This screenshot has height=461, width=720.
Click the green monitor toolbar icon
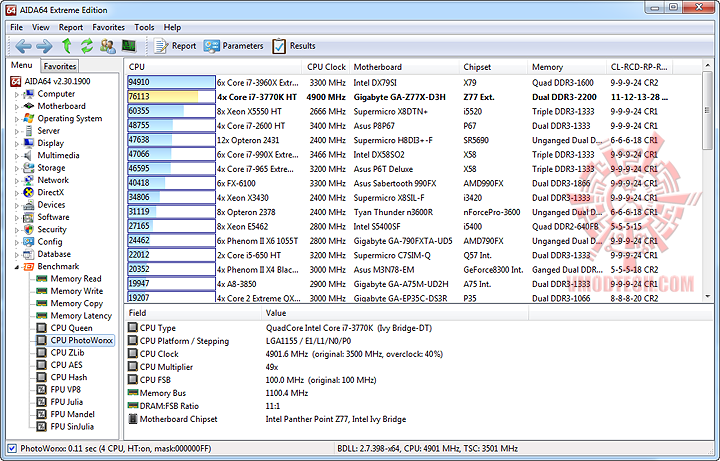tap(129, 46)
